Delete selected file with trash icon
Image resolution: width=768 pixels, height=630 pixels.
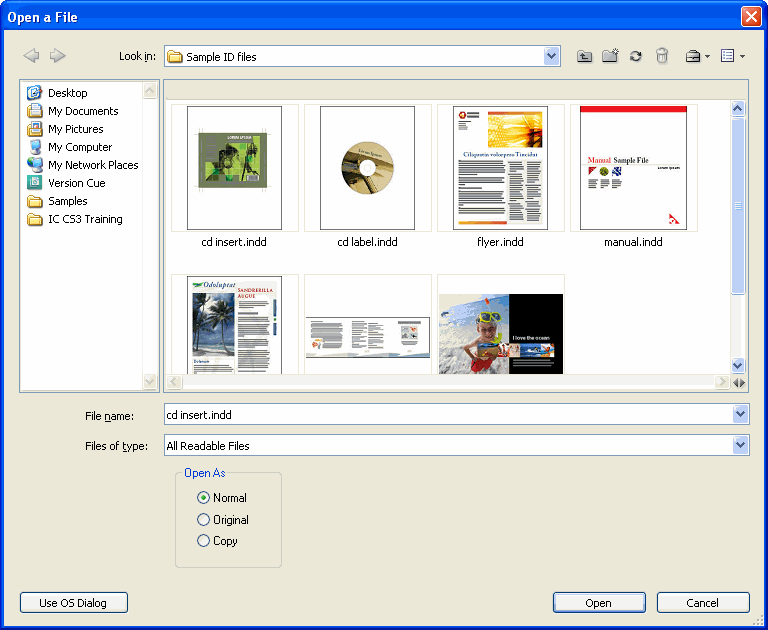tap(662, 56)
